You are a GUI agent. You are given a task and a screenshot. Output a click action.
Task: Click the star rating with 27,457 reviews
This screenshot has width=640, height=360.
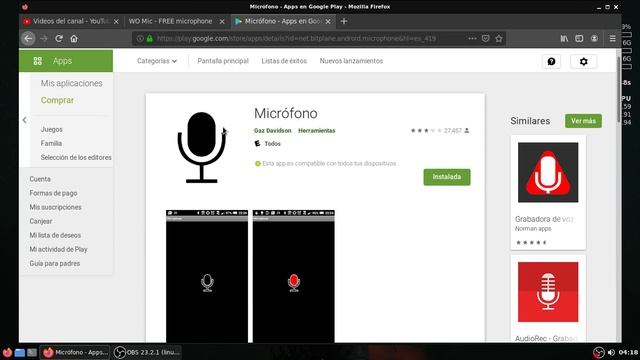point(440,131)
